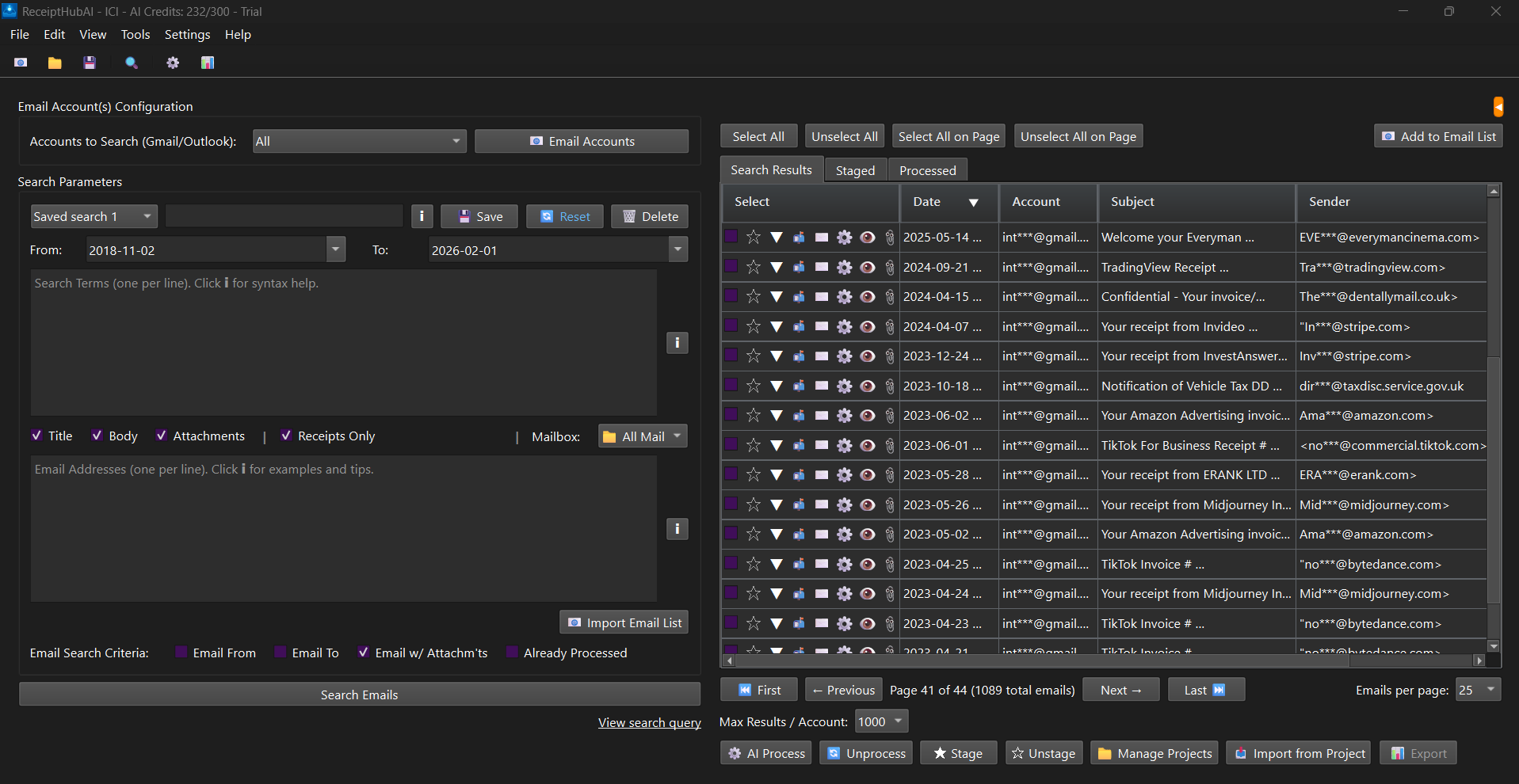The width and height of the screenshot is (1519, 784).
Task: Open the View search query link
Action: 649,721
